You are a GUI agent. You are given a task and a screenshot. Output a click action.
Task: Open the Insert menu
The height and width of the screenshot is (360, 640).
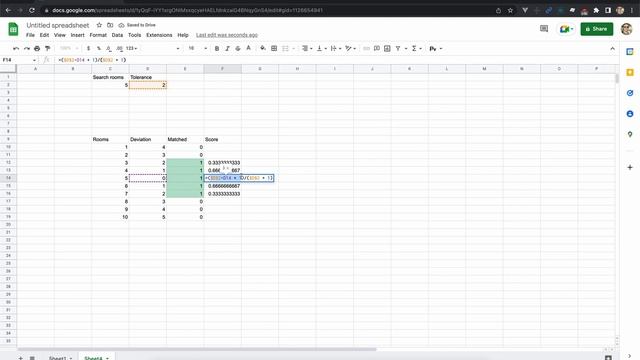pos(78,35)
